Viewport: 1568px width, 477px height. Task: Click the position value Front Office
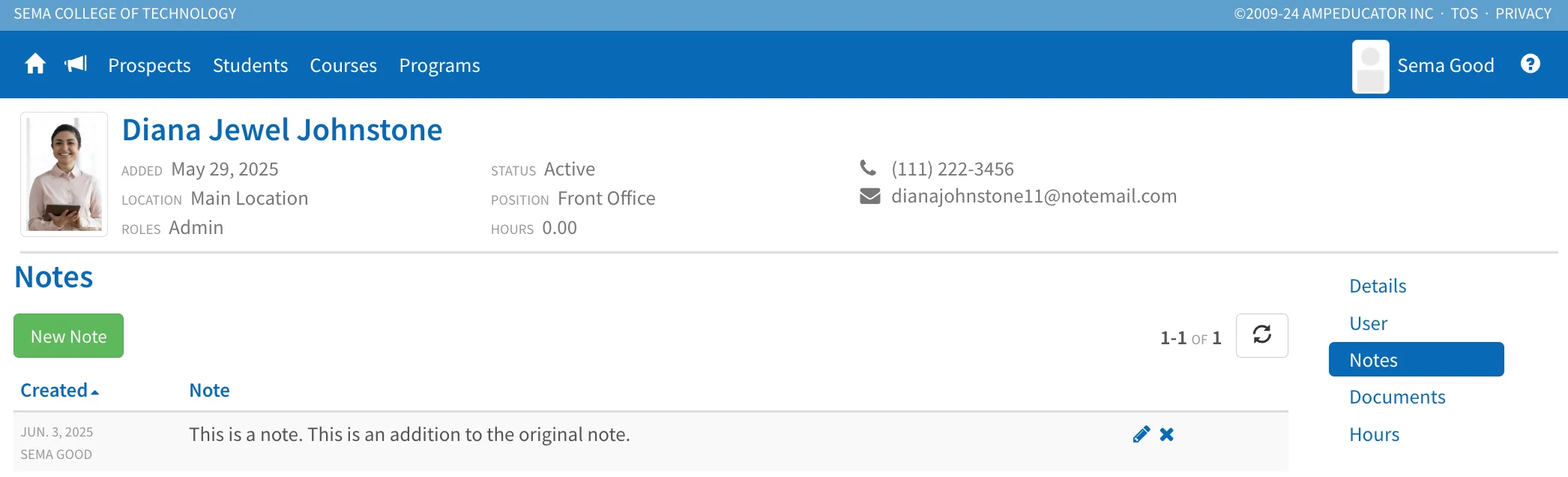point(606,198)
